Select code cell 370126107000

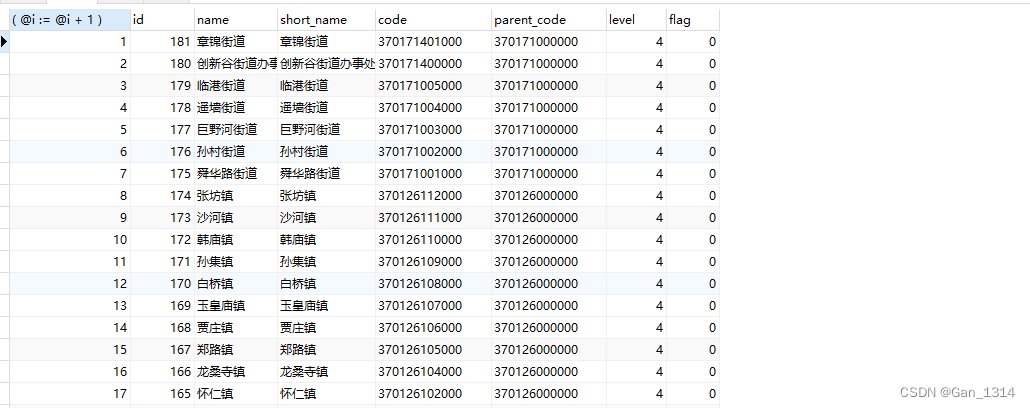434,306
